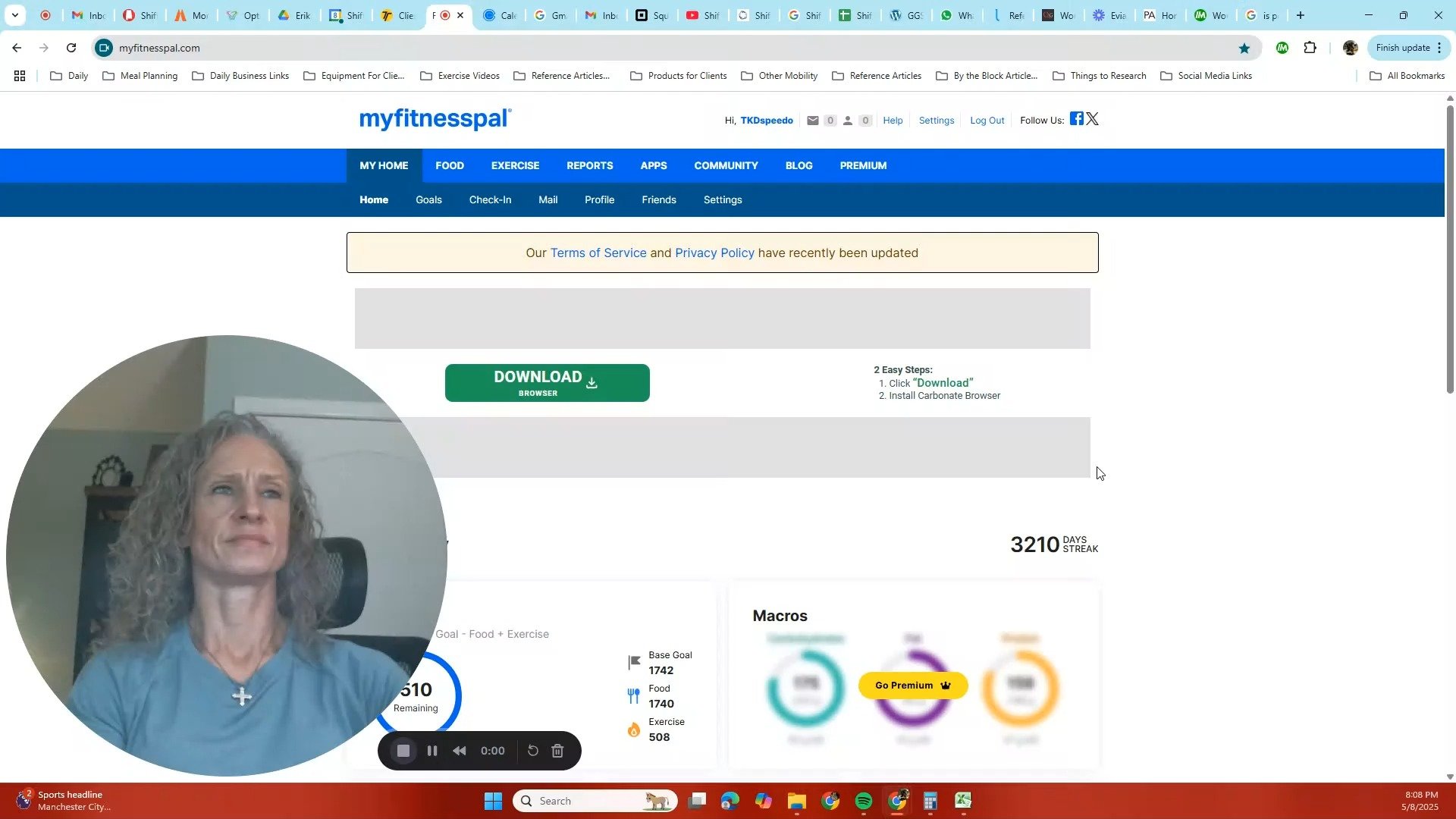Expand the tab search dropdown arrow
The image size is (1456, 819).
[15, 15]
